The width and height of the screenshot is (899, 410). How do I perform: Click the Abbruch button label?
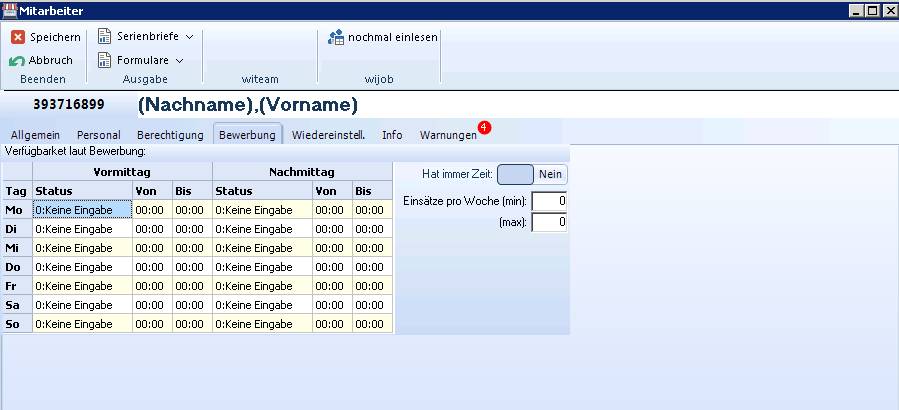coord(50,60)
